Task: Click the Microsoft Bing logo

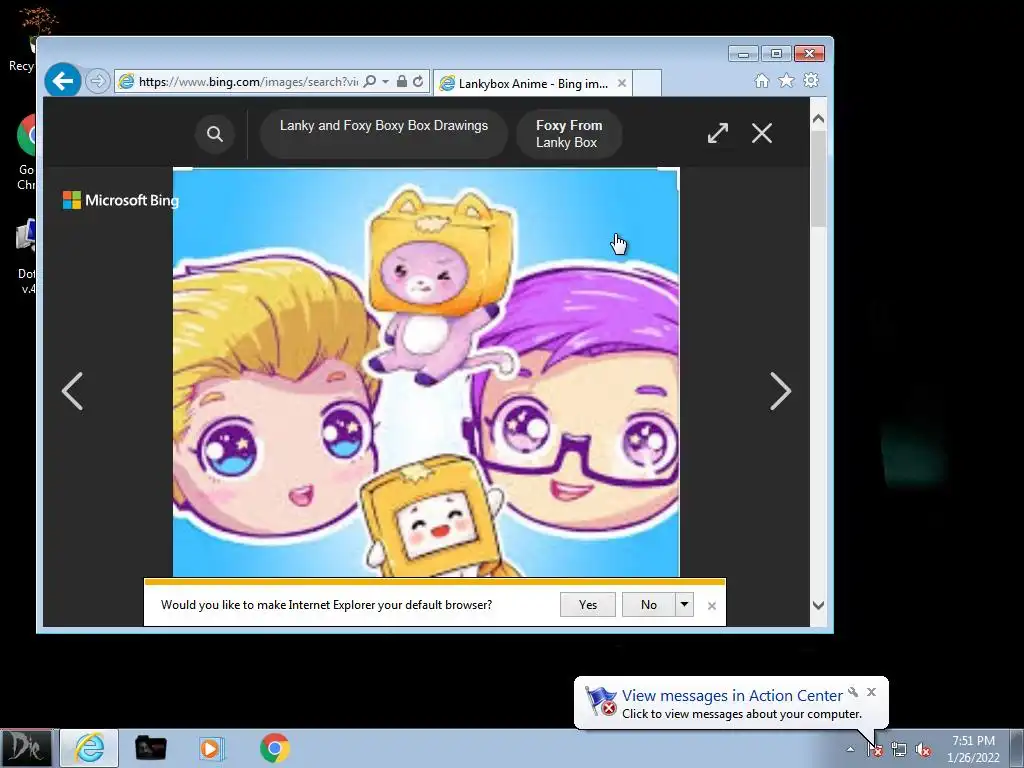Action: (120, 200)
